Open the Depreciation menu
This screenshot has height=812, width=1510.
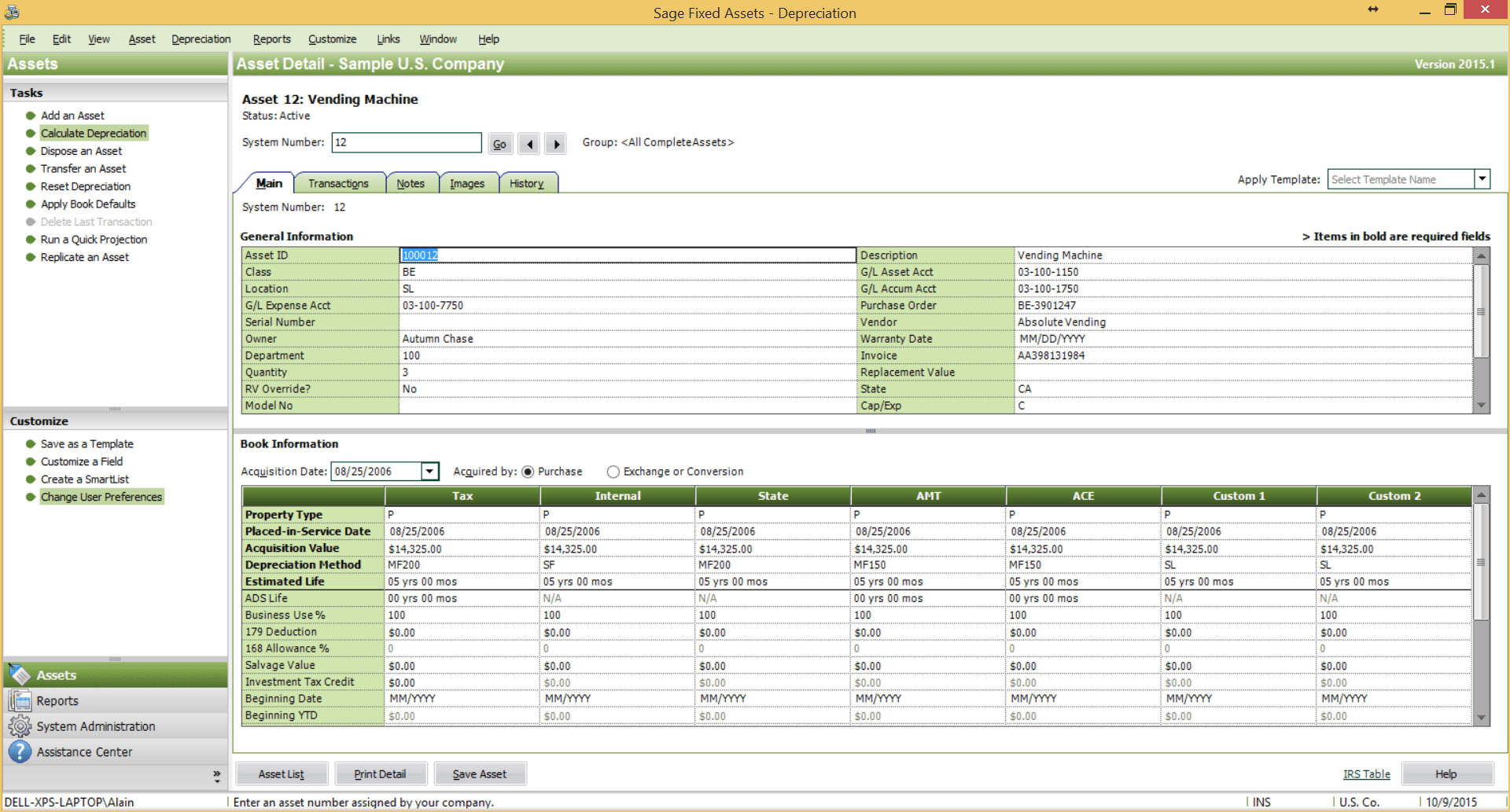(x=201, y=39)
